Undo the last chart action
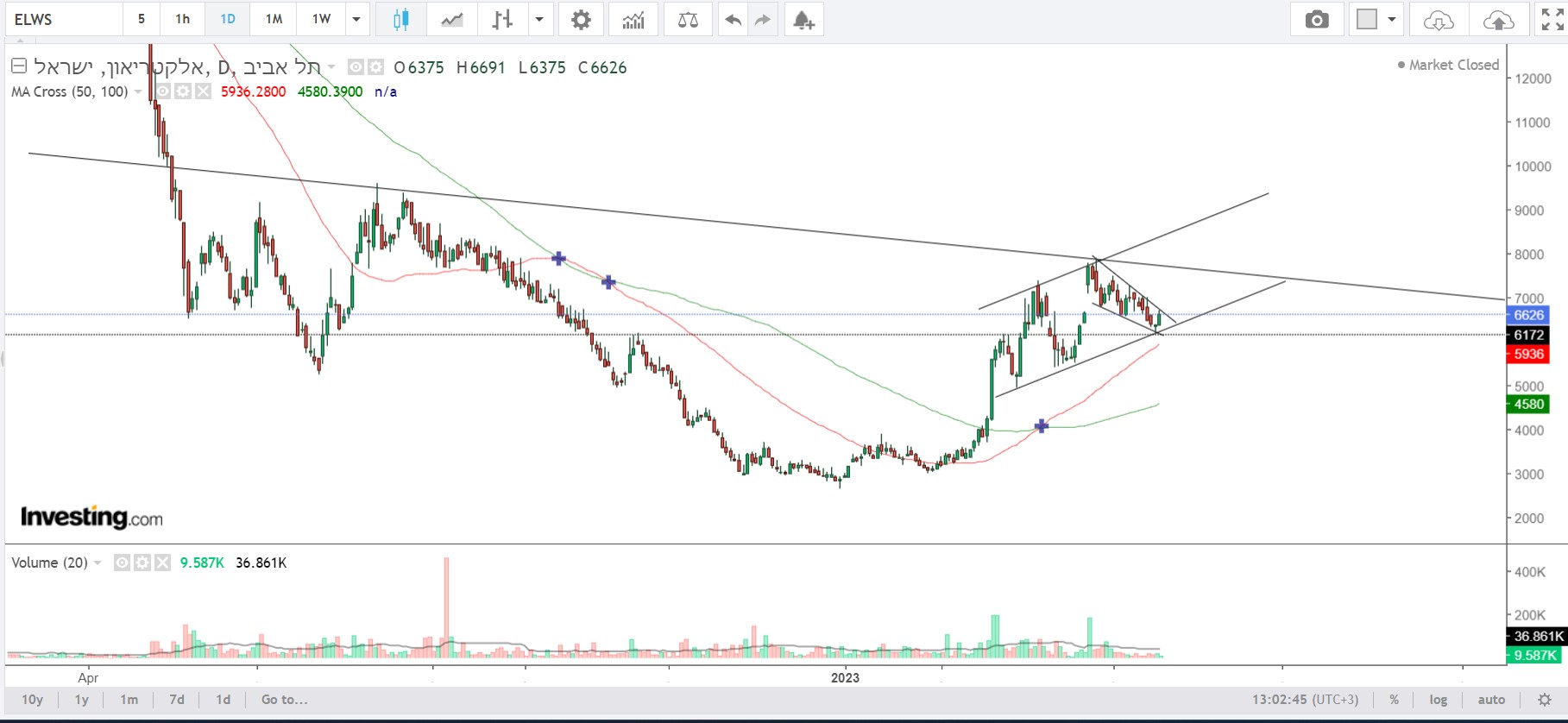The width and height of the screenshot is (1568, 723). (734, 20)
